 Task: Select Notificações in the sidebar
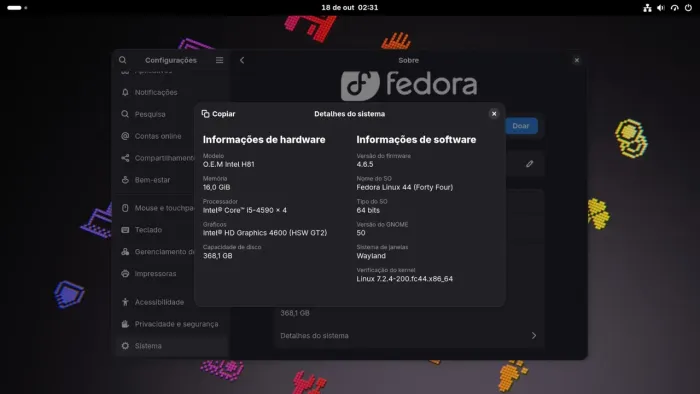click(172, 92)
